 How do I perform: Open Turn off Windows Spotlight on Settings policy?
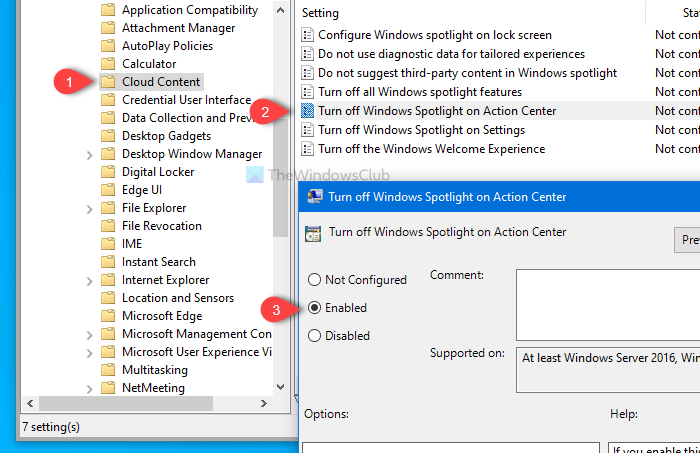[x=421, y=130]
